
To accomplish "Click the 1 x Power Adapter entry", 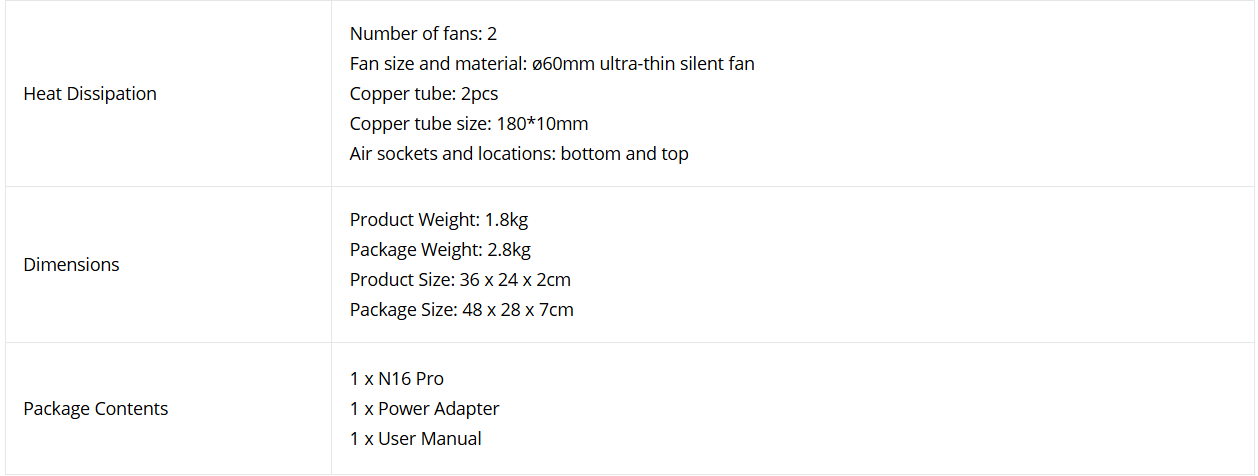I will coord(424,409).
